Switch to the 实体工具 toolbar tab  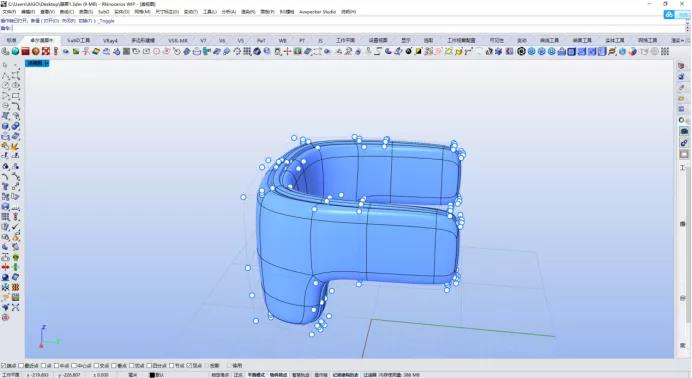pos(615,41)
